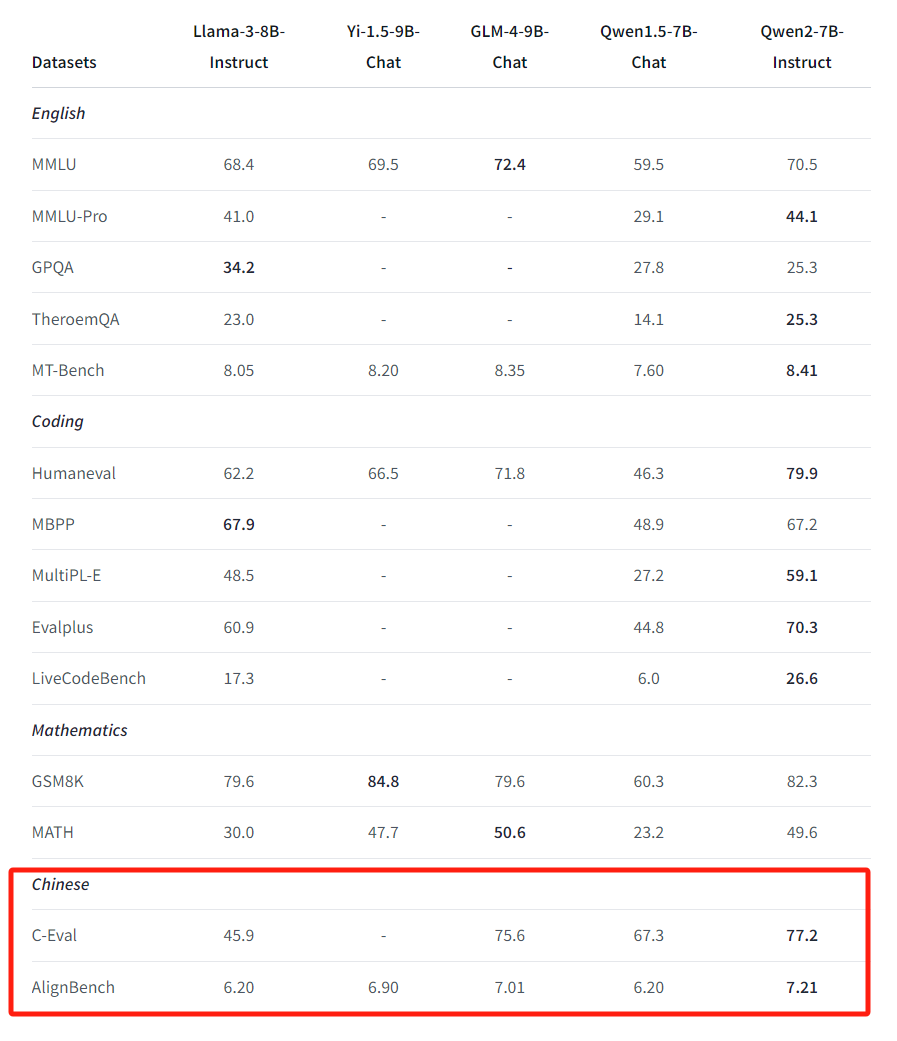Click the Datasets column header
The width and height of the screenshot is (897, 1041).
64,62
